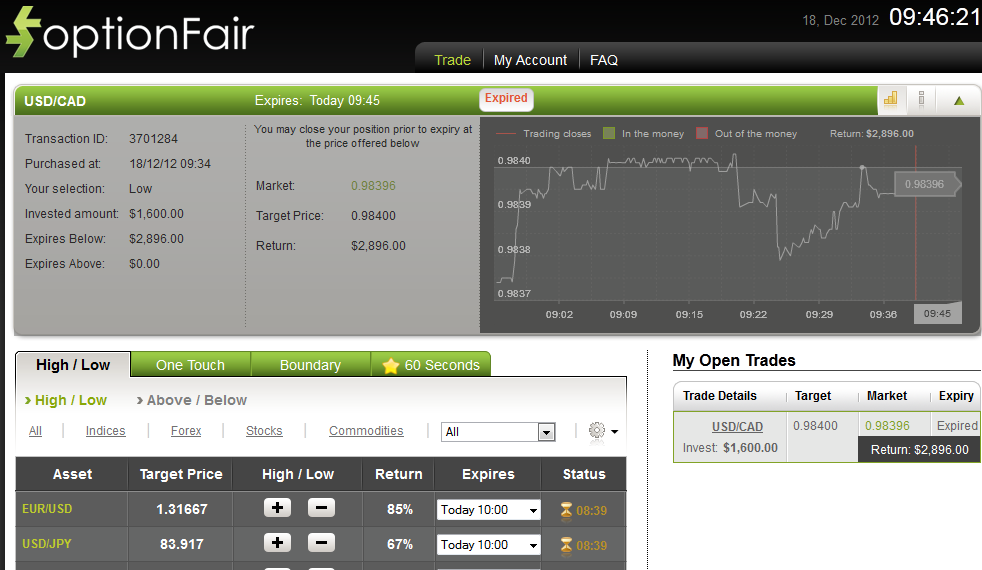Switch to the 60 Seconds tab

tap(431, 365)
